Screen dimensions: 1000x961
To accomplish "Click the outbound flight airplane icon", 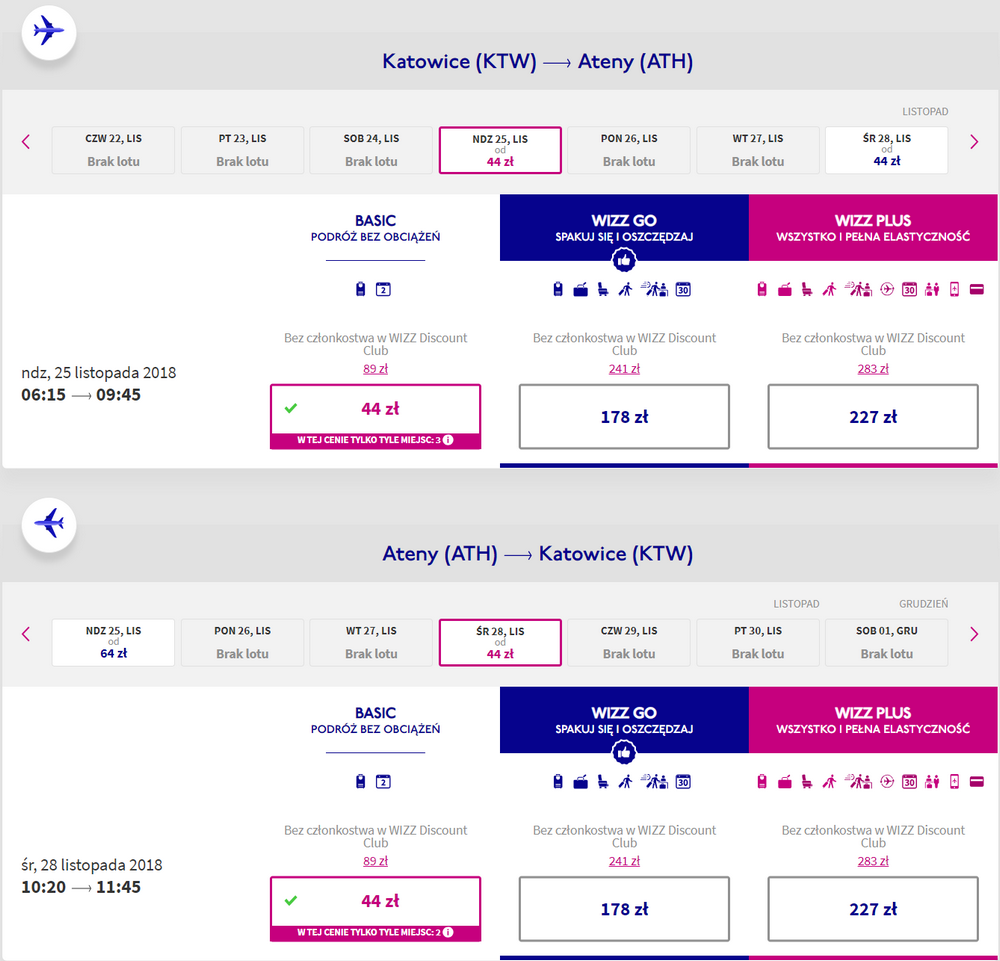I will pos(49,32).
